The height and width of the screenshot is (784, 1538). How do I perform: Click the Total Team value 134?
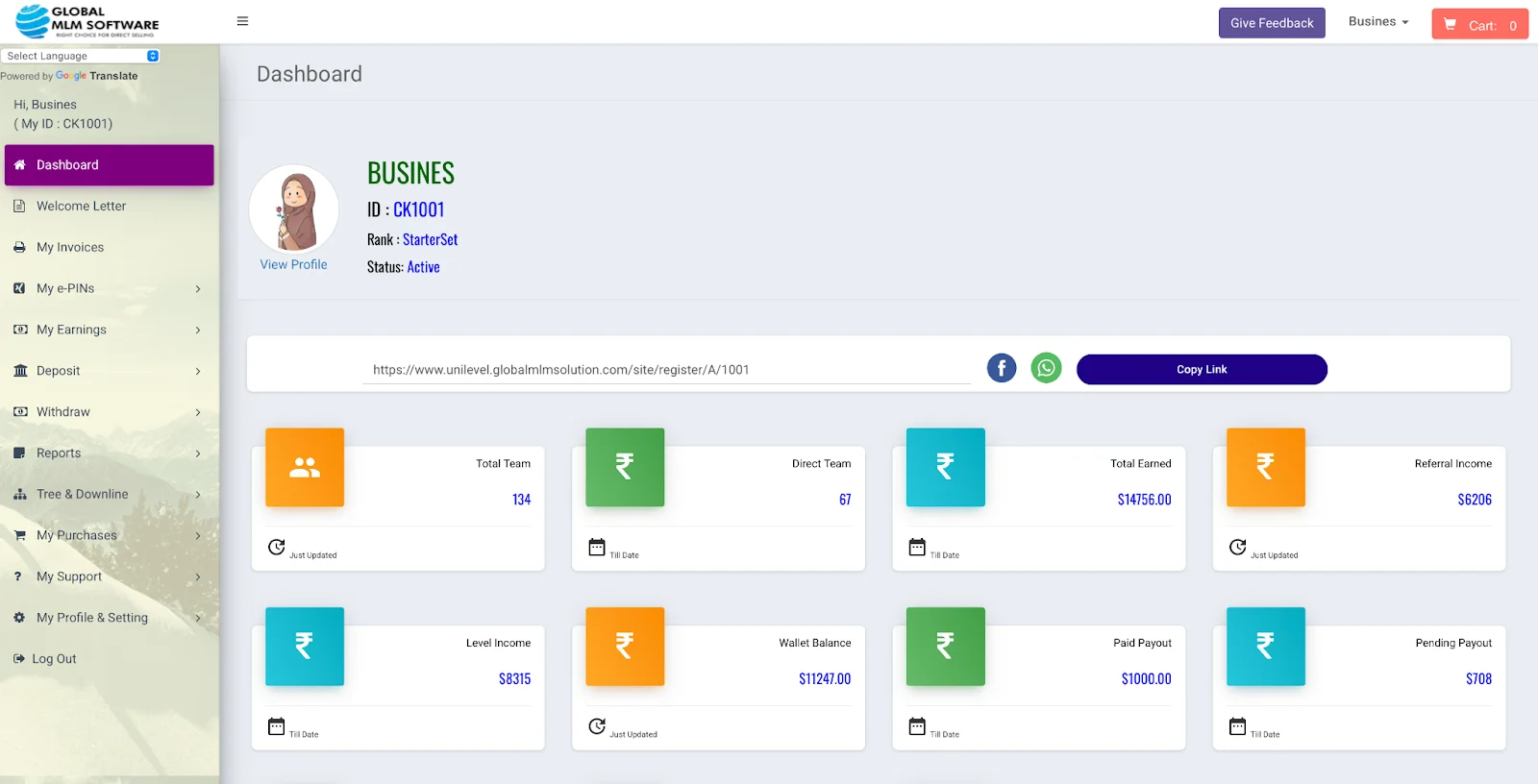tap(521, 500)
